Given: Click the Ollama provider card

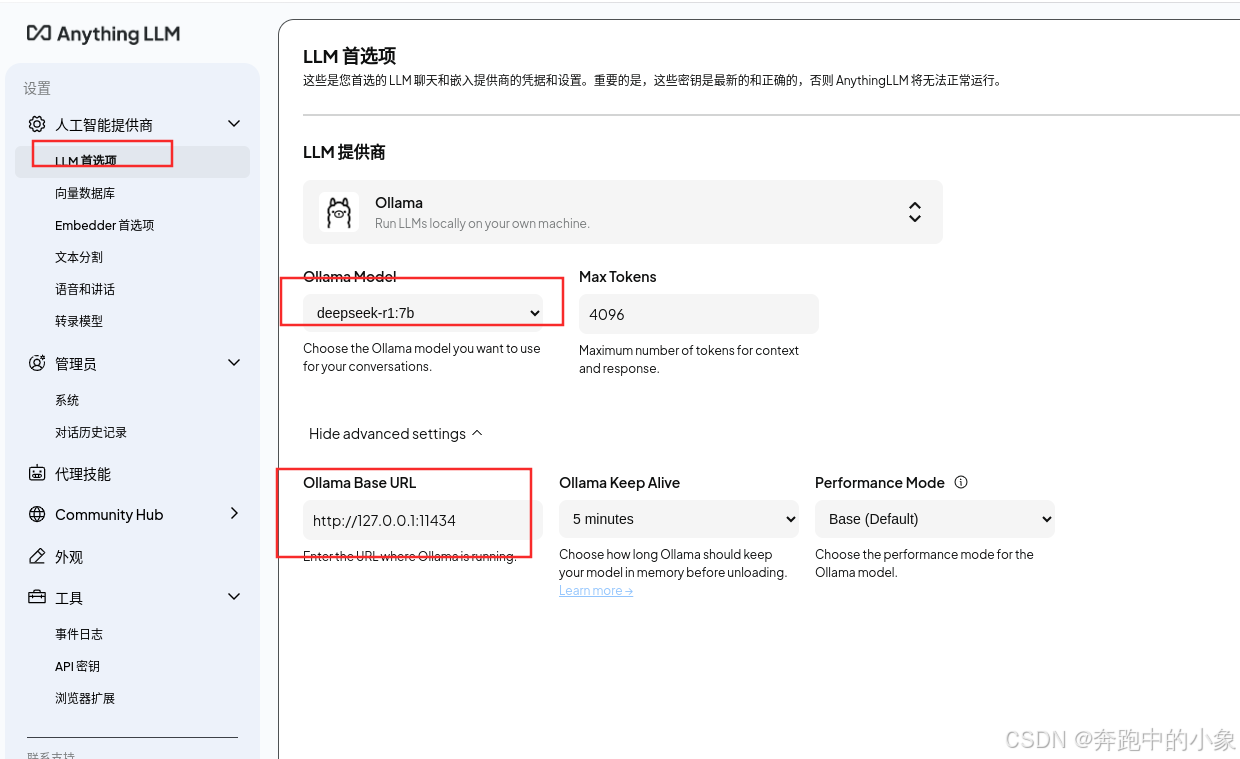Looking at the screenshot, I should [623, 212].
